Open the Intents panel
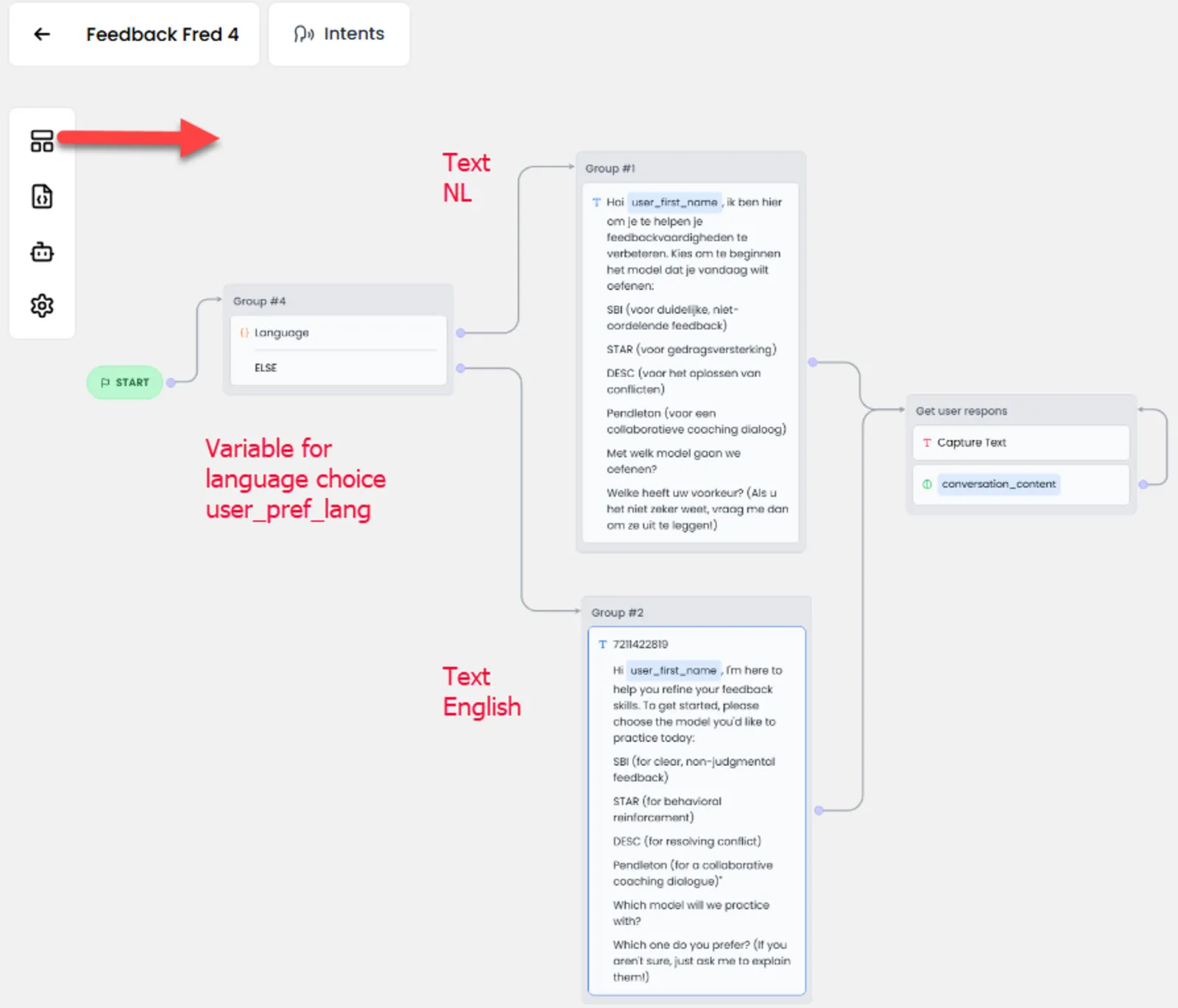The image size is (1178, 1008). 339,34
